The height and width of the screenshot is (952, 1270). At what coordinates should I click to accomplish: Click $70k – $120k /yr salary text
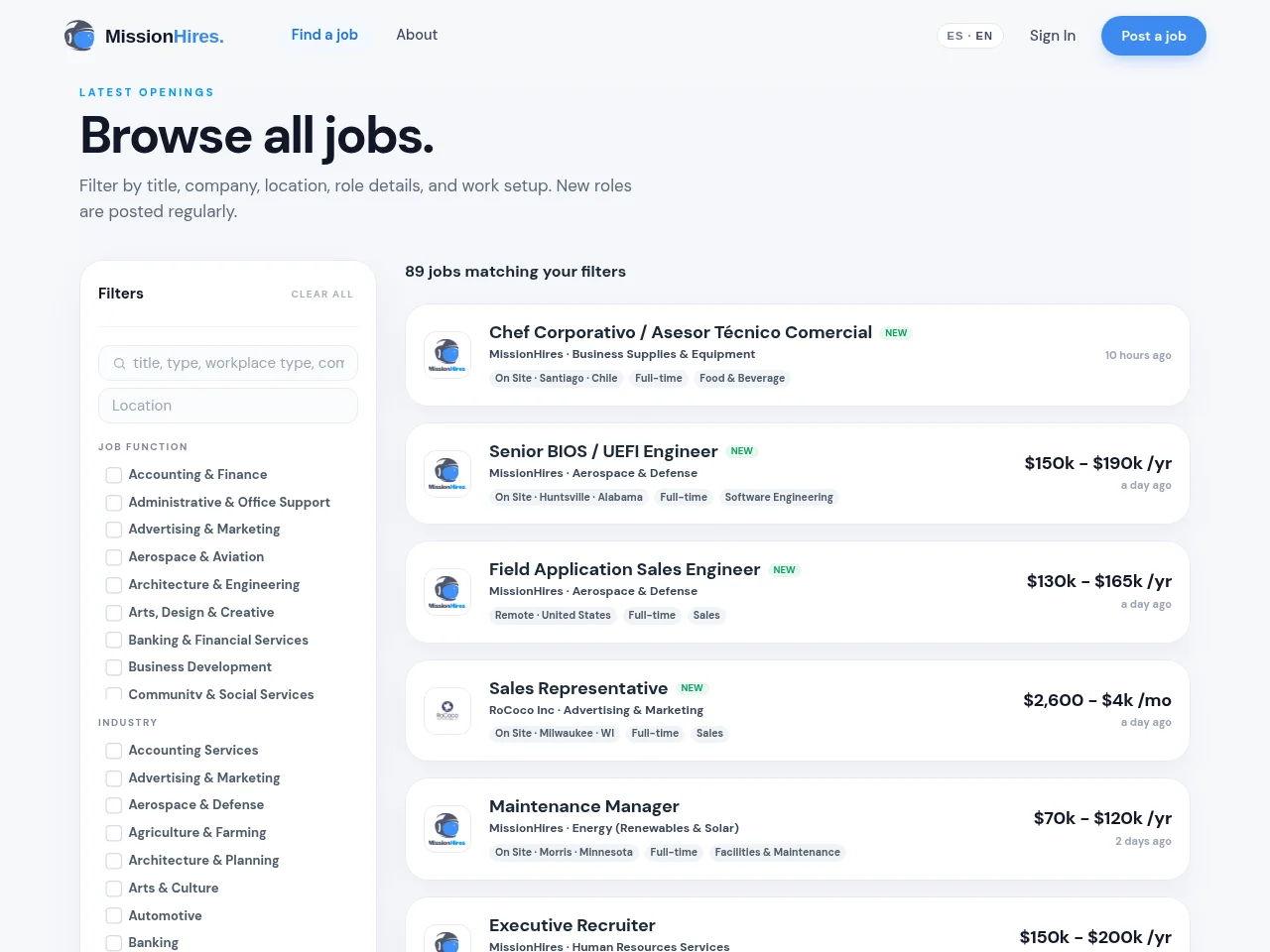pyautogui.click(x=1102, y=818)
